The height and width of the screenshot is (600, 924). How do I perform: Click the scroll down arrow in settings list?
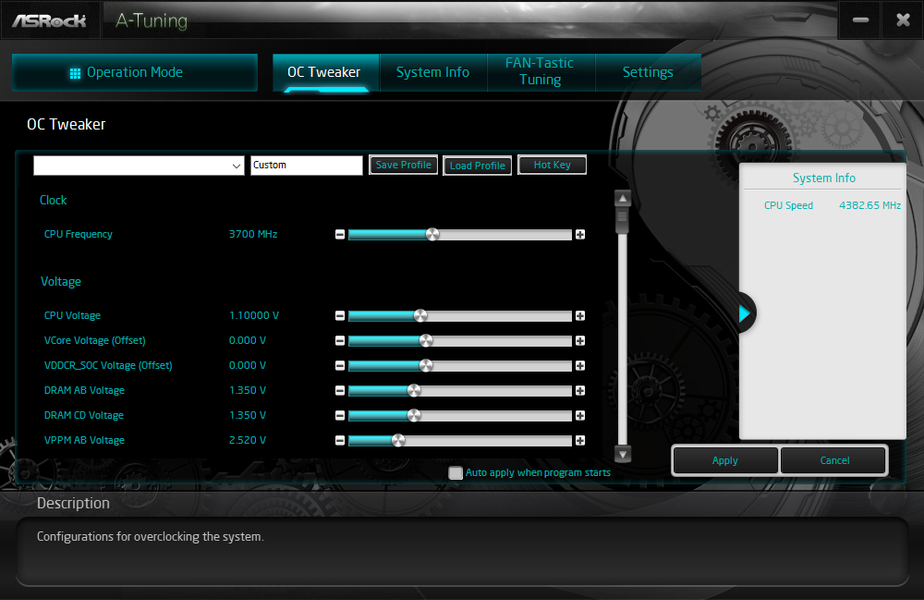[x=623, y=454]
